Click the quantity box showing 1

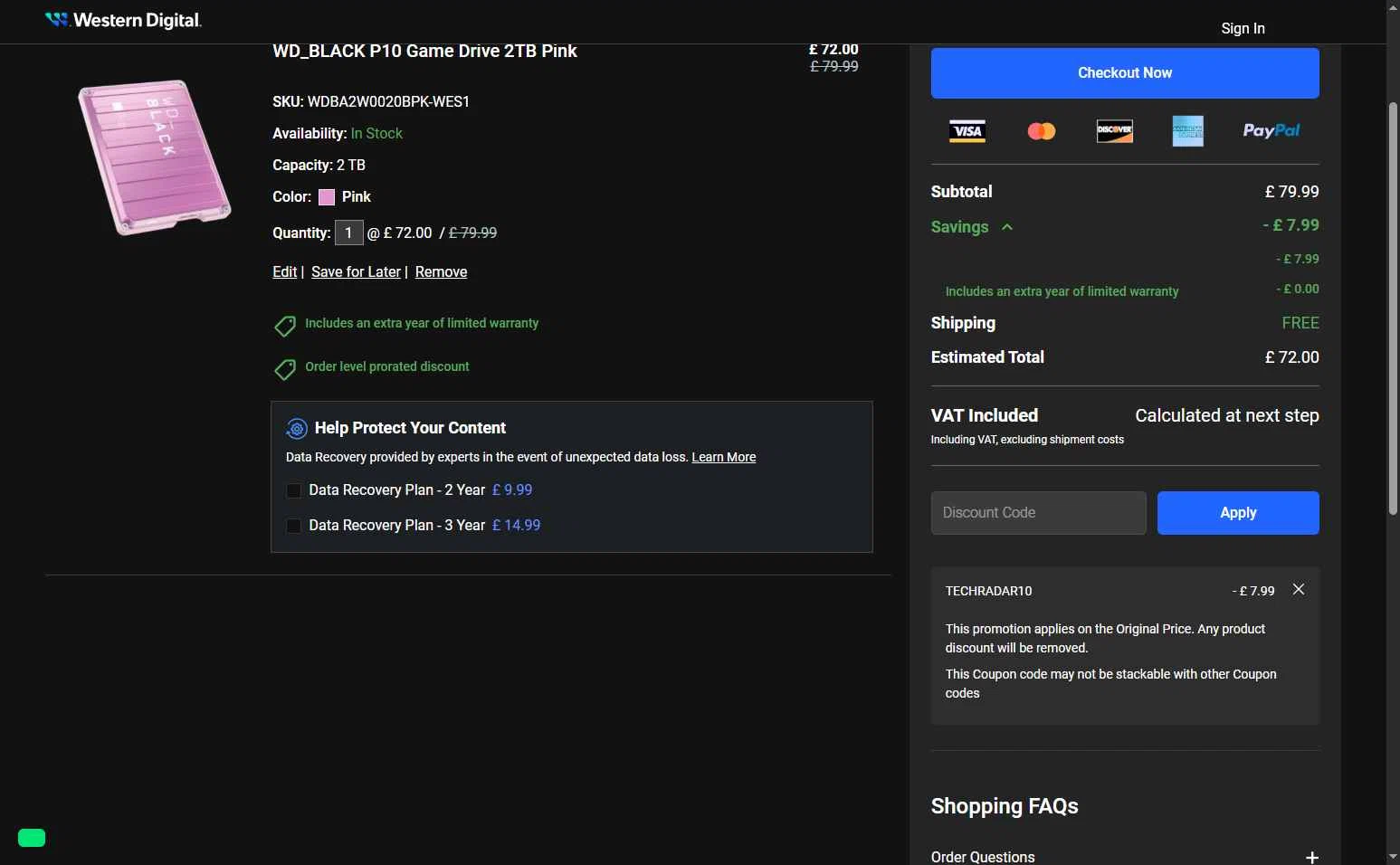pyautogui.click(x=348, y=233)
